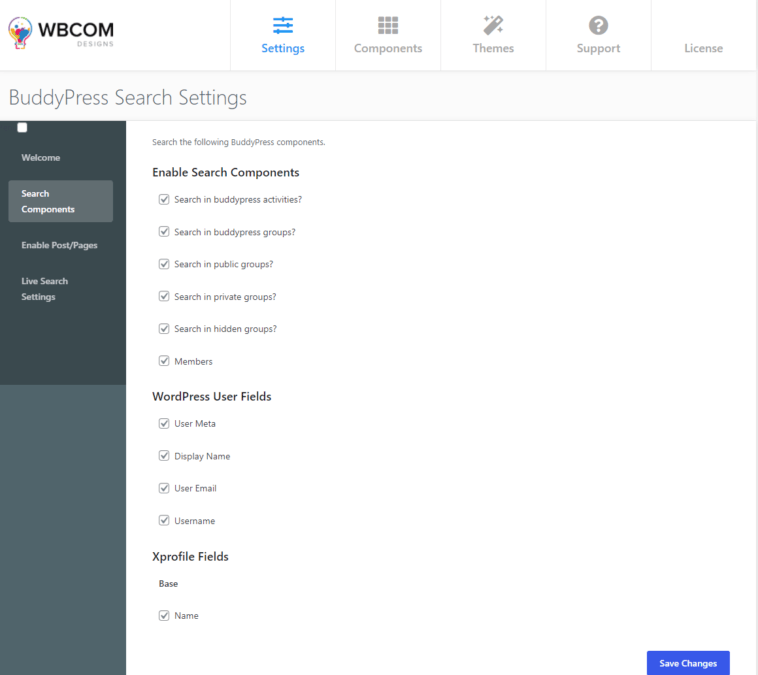The width and height of the screenshot is (758, 675).
Task: Click the Settings sliders icon
Action: click(283, 25)
